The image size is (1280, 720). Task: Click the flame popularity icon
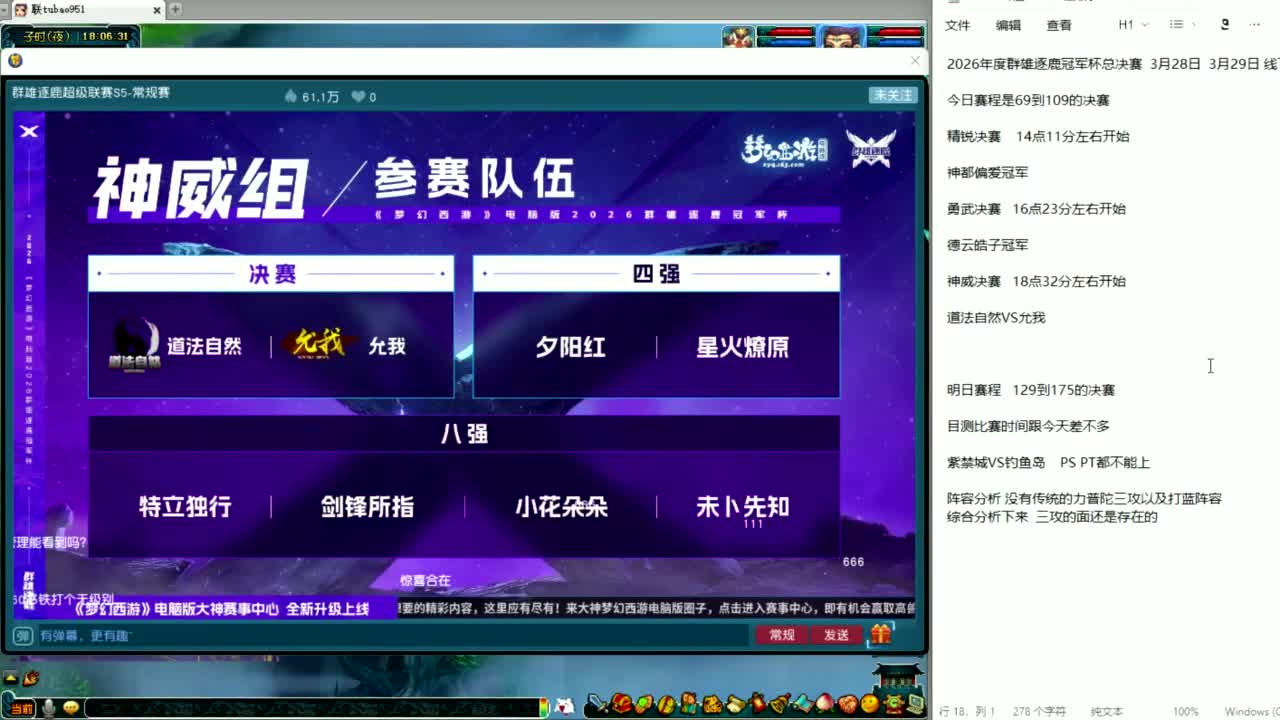291,96
